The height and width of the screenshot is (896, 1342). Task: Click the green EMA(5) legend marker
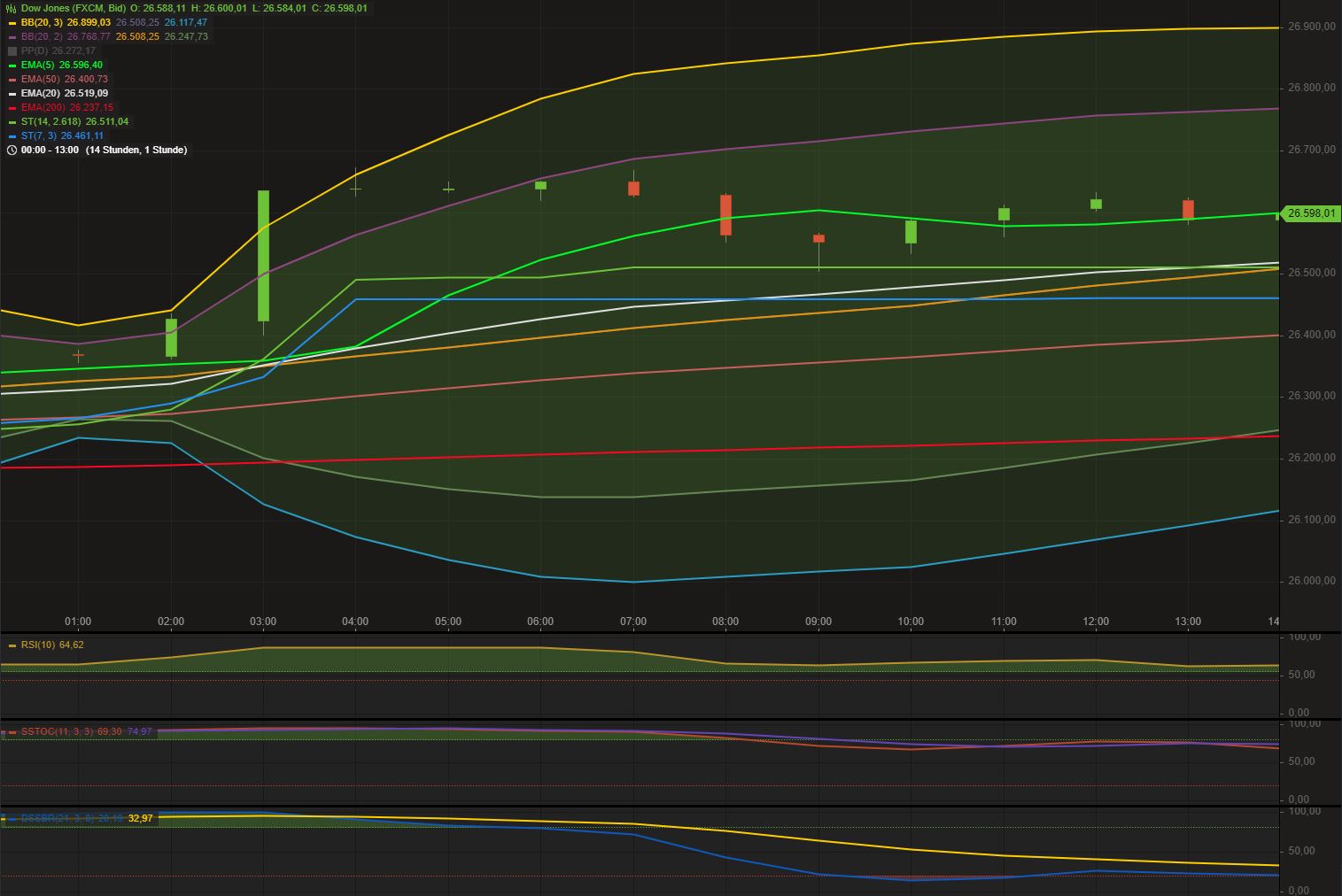[x=12, y=65]
